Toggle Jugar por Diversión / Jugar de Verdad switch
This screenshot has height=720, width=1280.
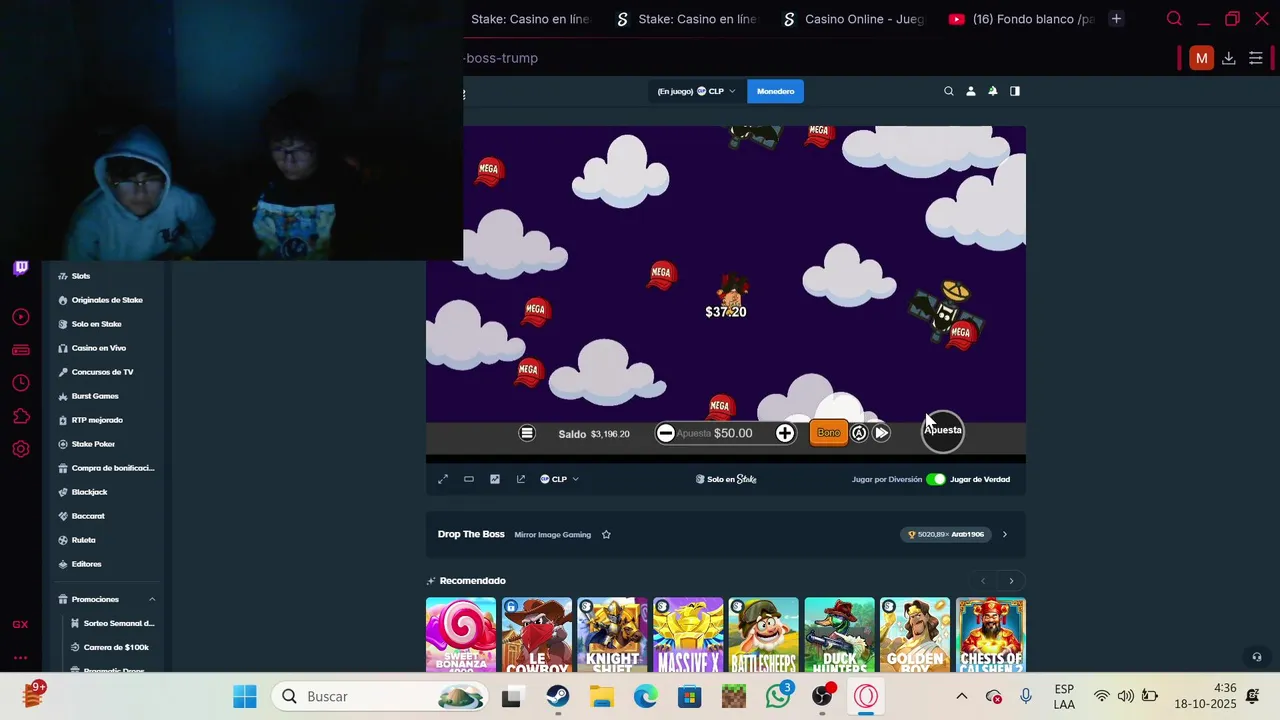[x=935, y=479]
